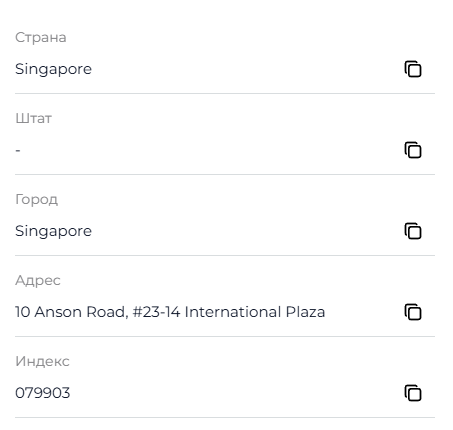
Task: Click the Индекс field label
Action: tap(42, 361)
